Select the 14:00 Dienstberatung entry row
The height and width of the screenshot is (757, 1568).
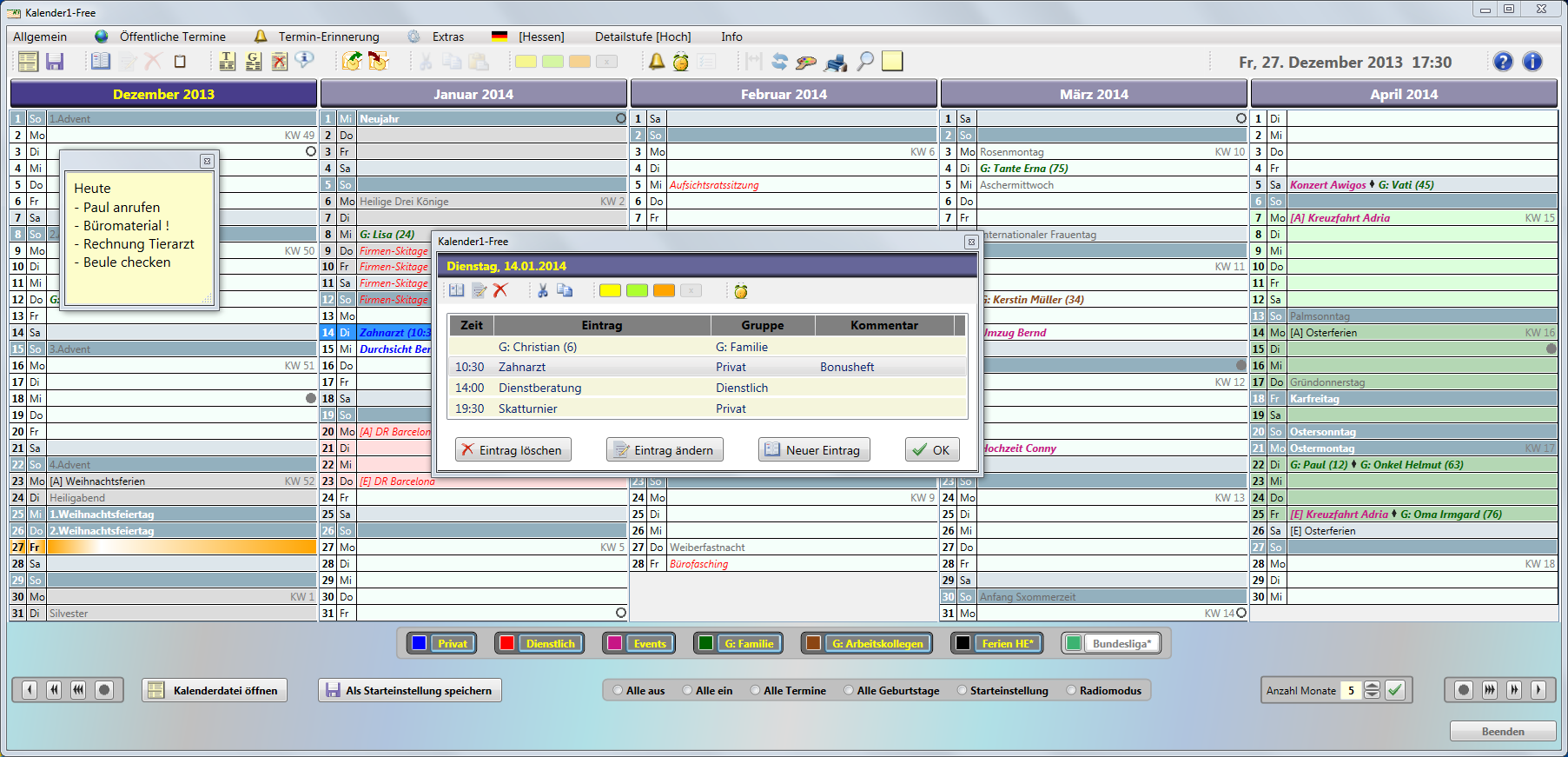(x=705, y=388)
